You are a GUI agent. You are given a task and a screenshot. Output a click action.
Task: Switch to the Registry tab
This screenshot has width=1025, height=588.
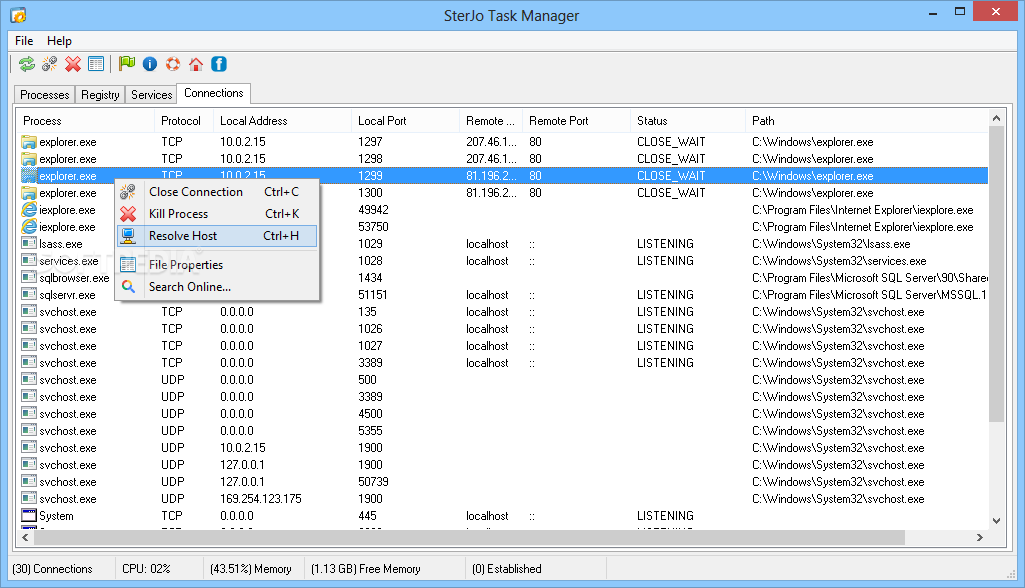click(100, 95)
